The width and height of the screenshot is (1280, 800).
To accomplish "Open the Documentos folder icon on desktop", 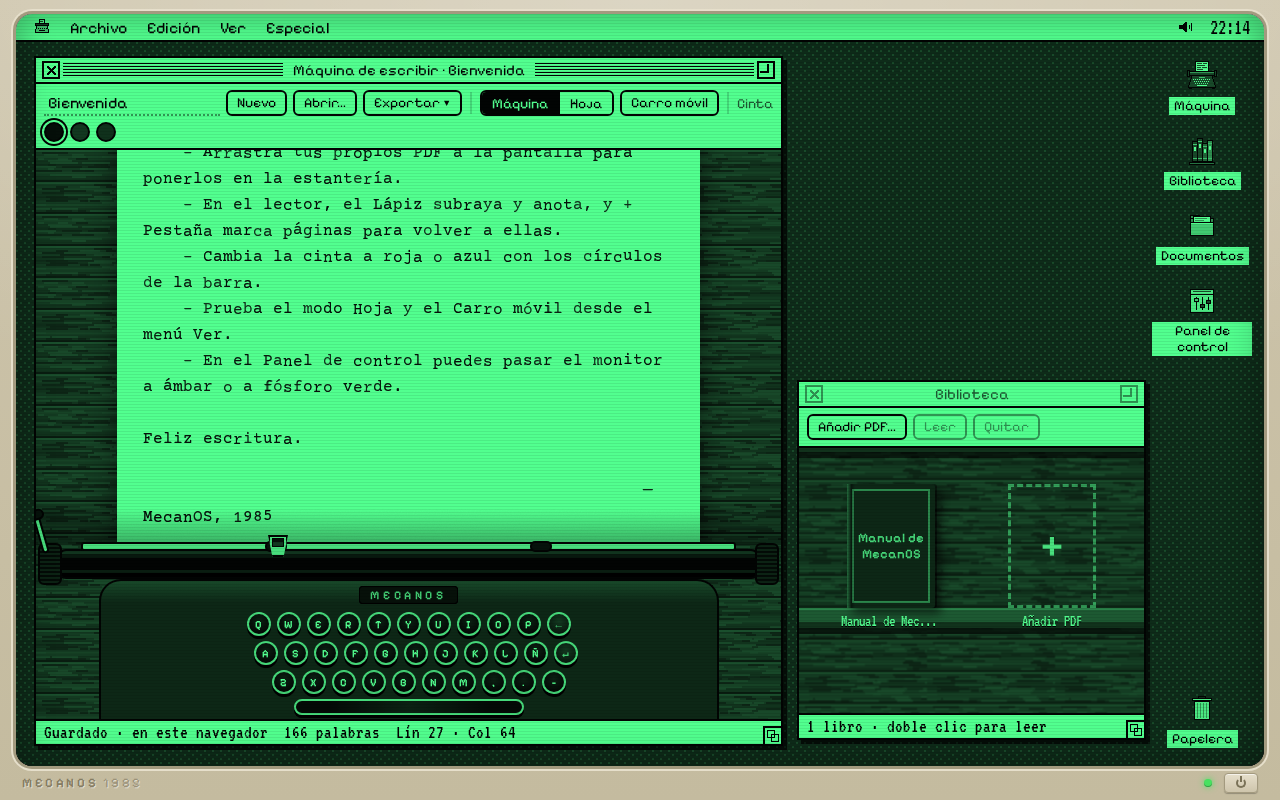I will click(1202, 238).
